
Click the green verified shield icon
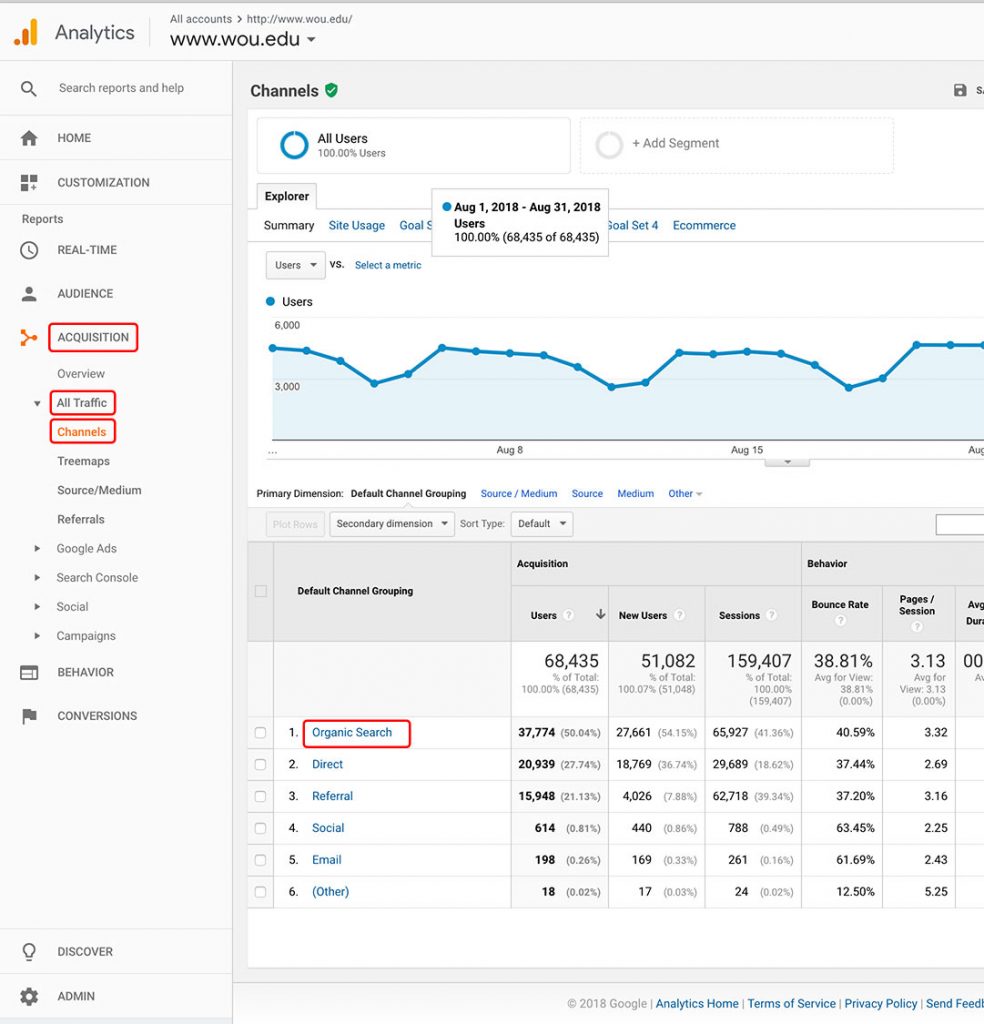point(332,90)
